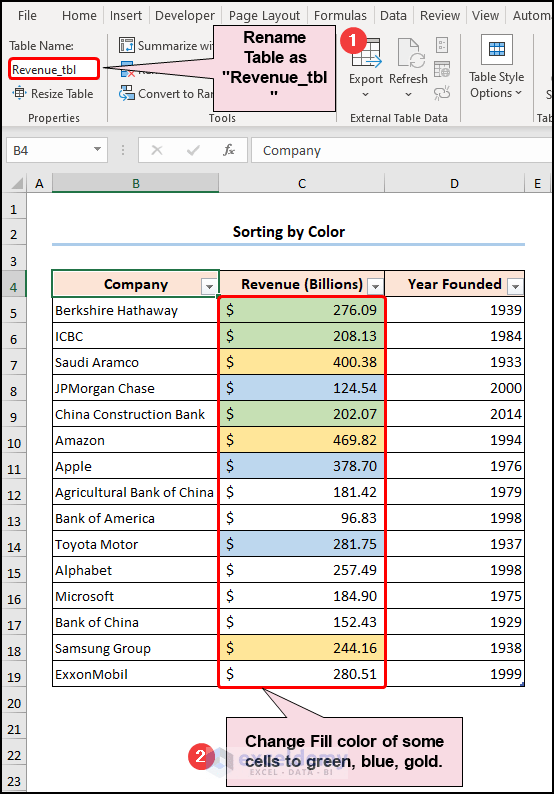Expand the Name Box dropdown
The image size is (554, 794).
[98, 150]
